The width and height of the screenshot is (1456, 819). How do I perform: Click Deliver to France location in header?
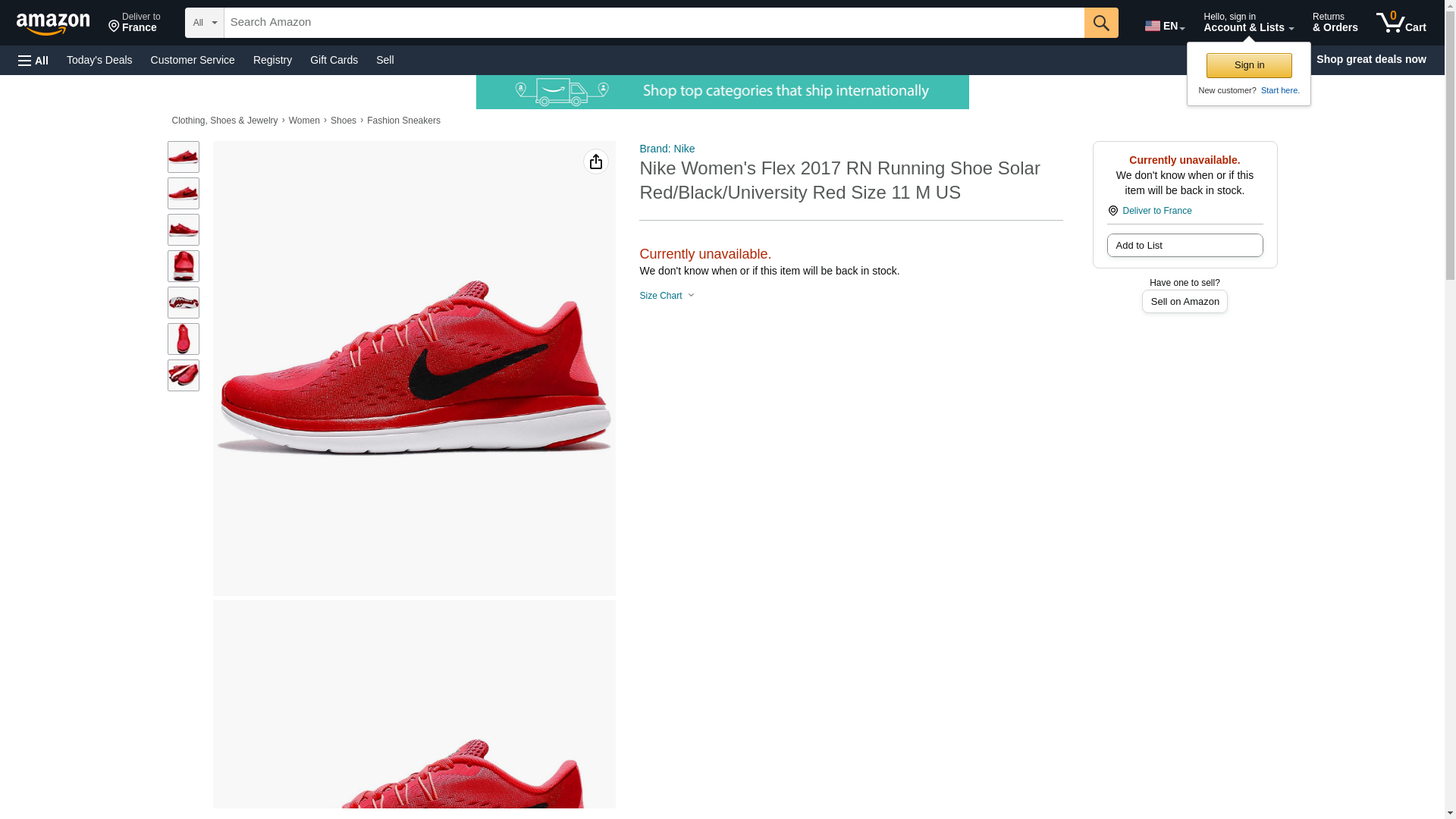tap(134, 23)
